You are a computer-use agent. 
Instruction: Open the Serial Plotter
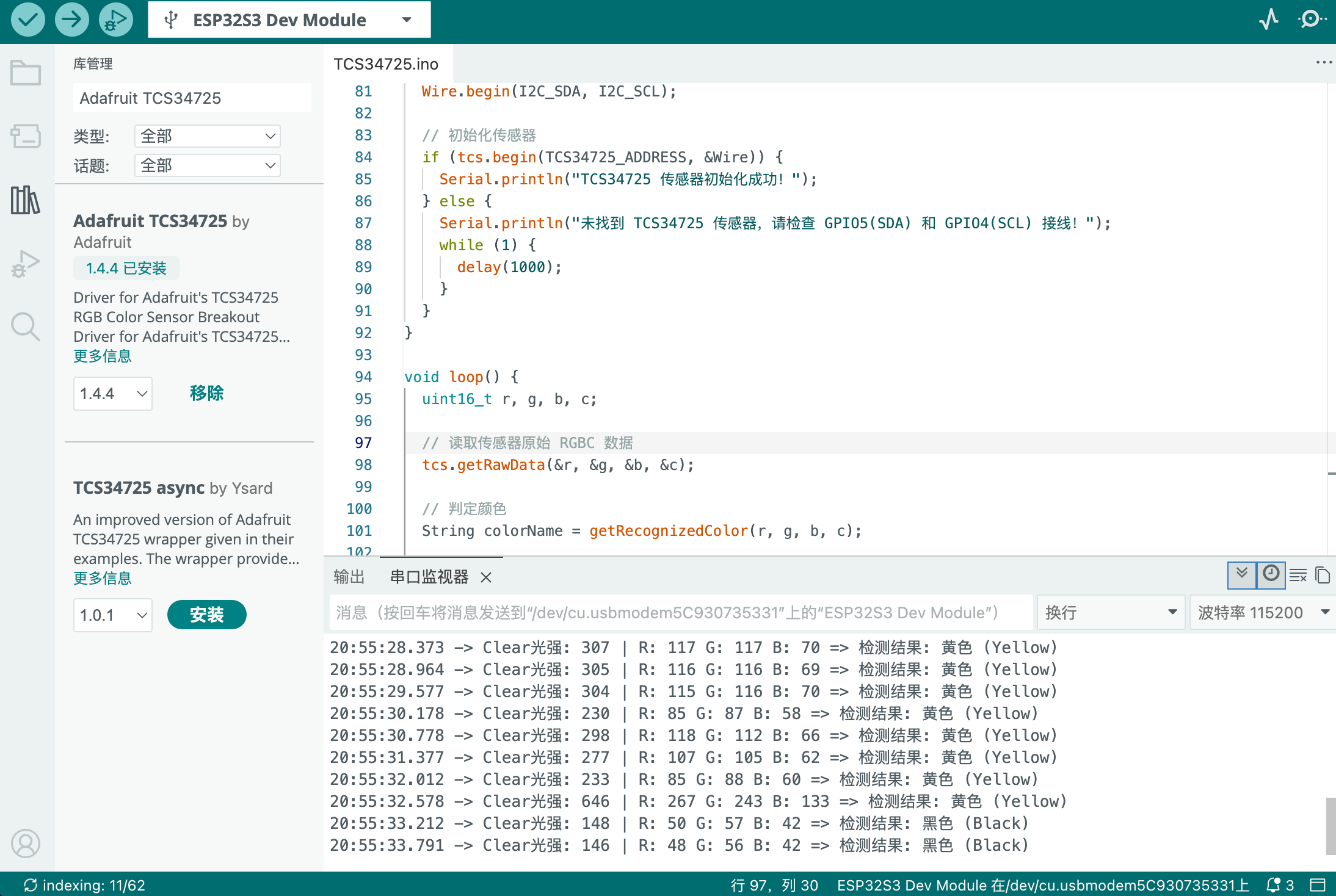(x=1269, y=20)
